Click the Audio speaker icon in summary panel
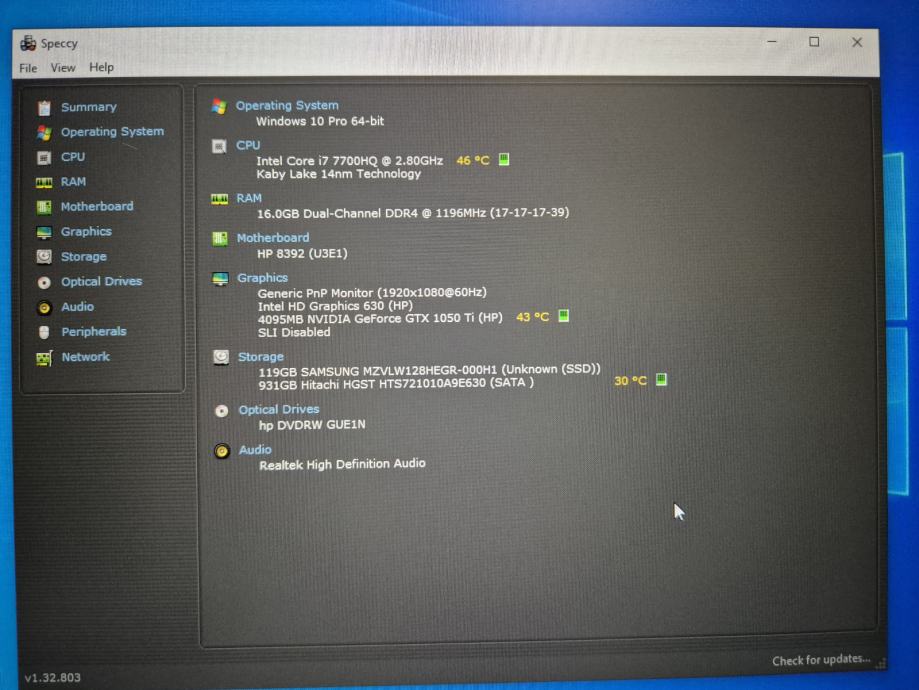Image resolution: width=919 pixels, height=690 pixels. tap(222, 451)
